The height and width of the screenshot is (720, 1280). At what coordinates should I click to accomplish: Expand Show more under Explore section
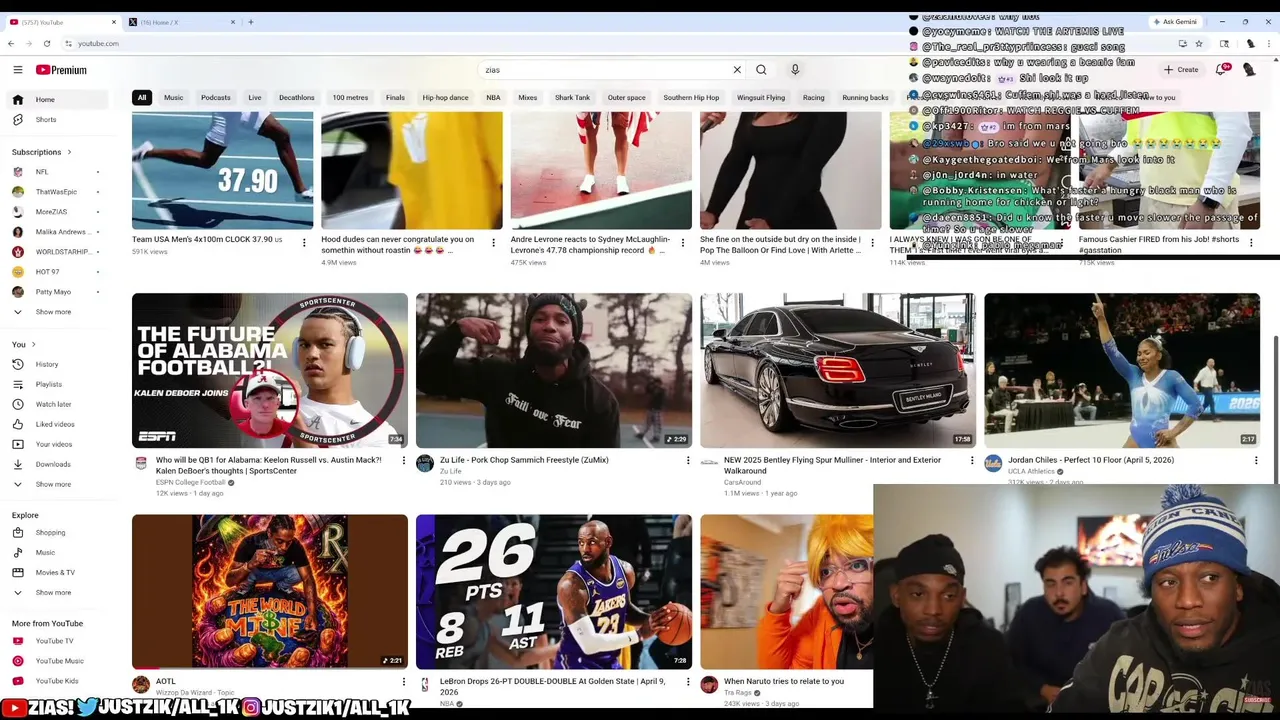(53, 592)
